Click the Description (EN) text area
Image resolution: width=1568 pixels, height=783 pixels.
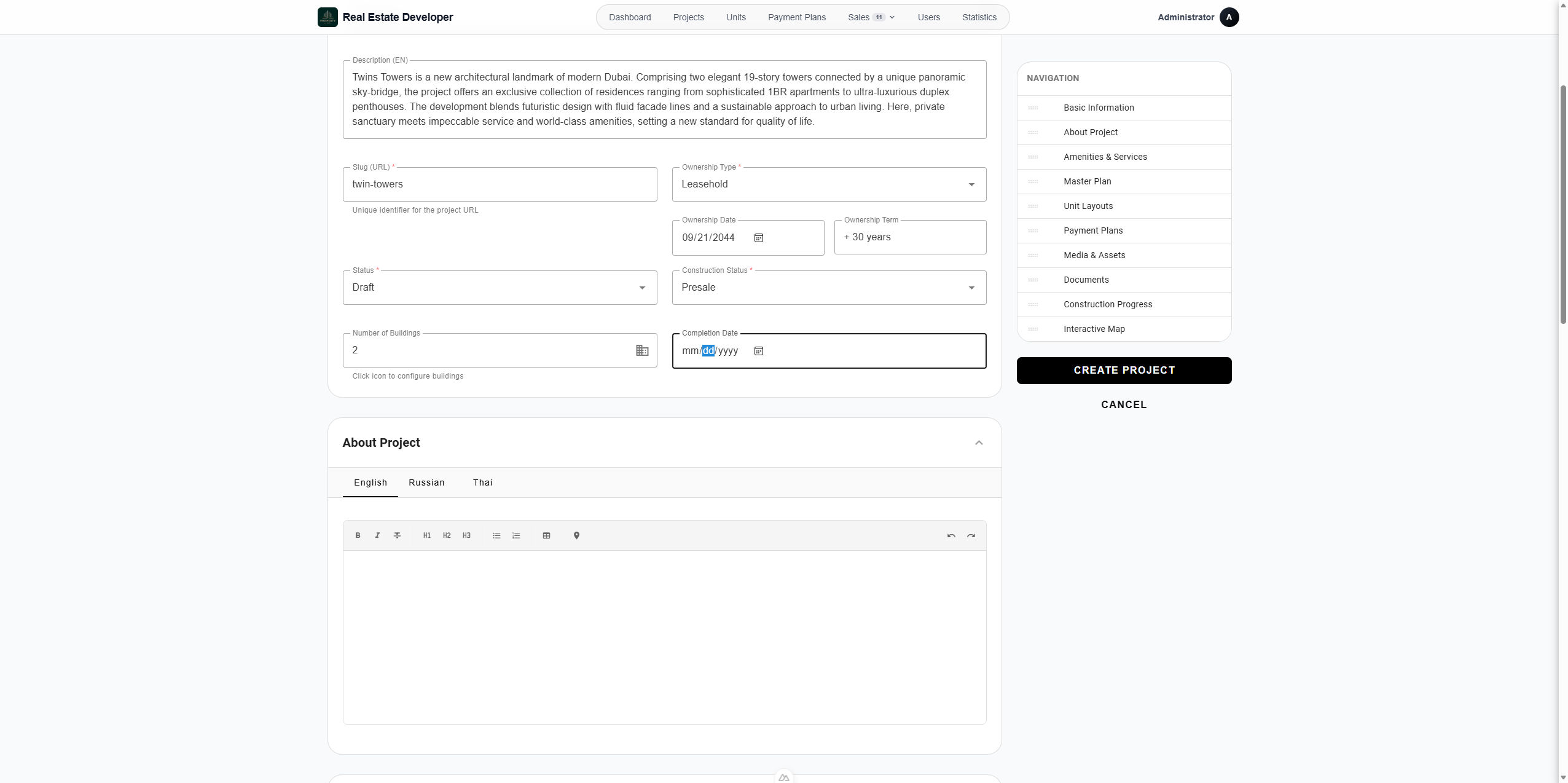click(664, 100)
